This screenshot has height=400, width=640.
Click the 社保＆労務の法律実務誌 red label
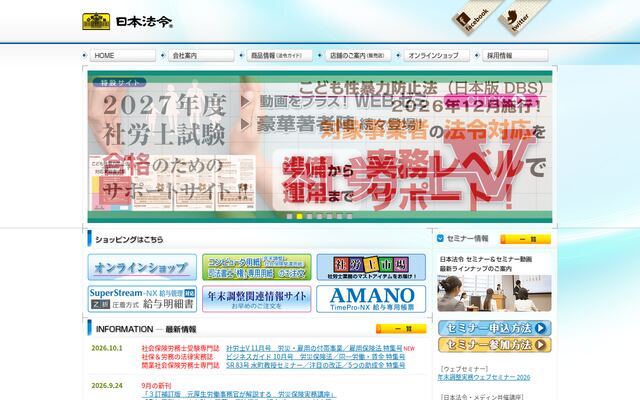[177, 357]
